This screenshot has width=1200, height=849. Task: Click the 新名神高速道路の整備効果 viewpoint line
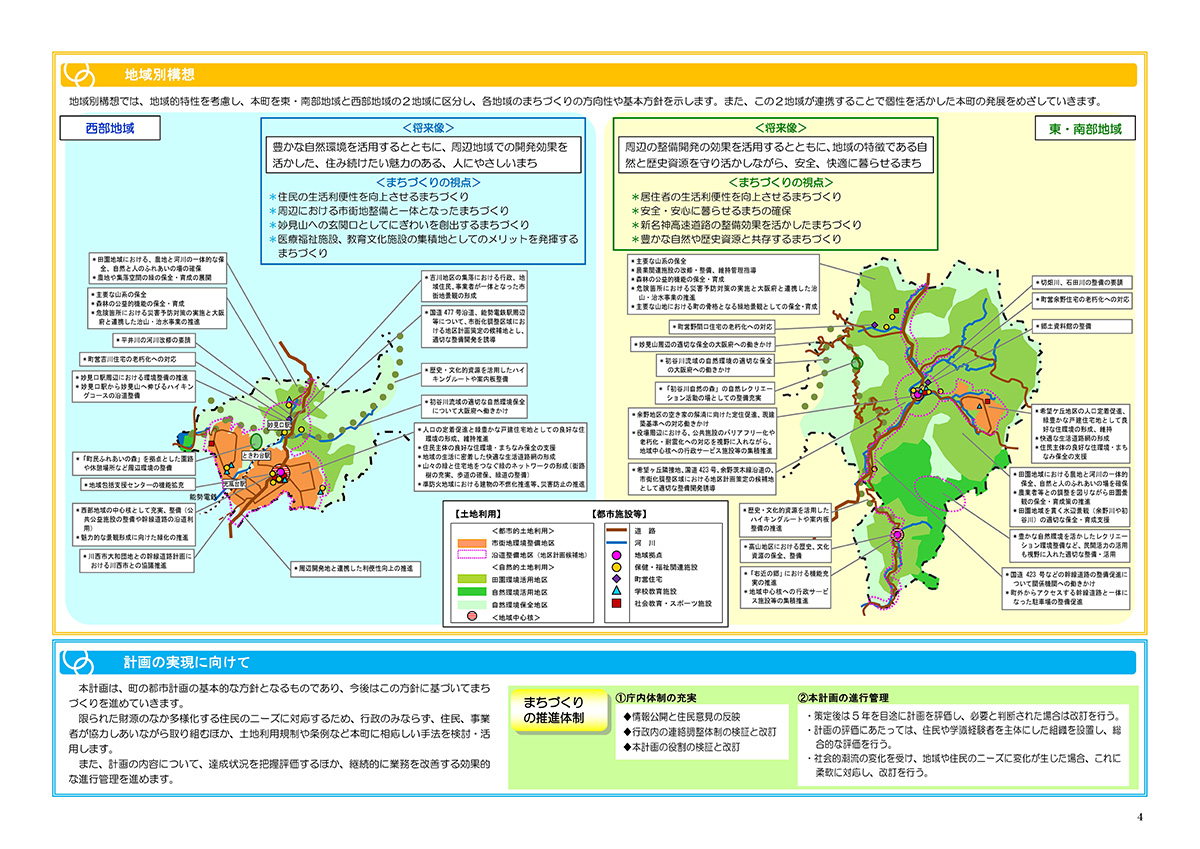747,225
